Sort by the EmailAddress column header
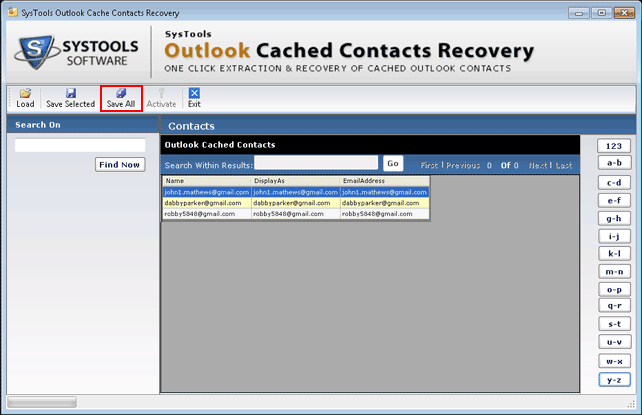The height and width of the screenshot is (415, 642). 385,181
